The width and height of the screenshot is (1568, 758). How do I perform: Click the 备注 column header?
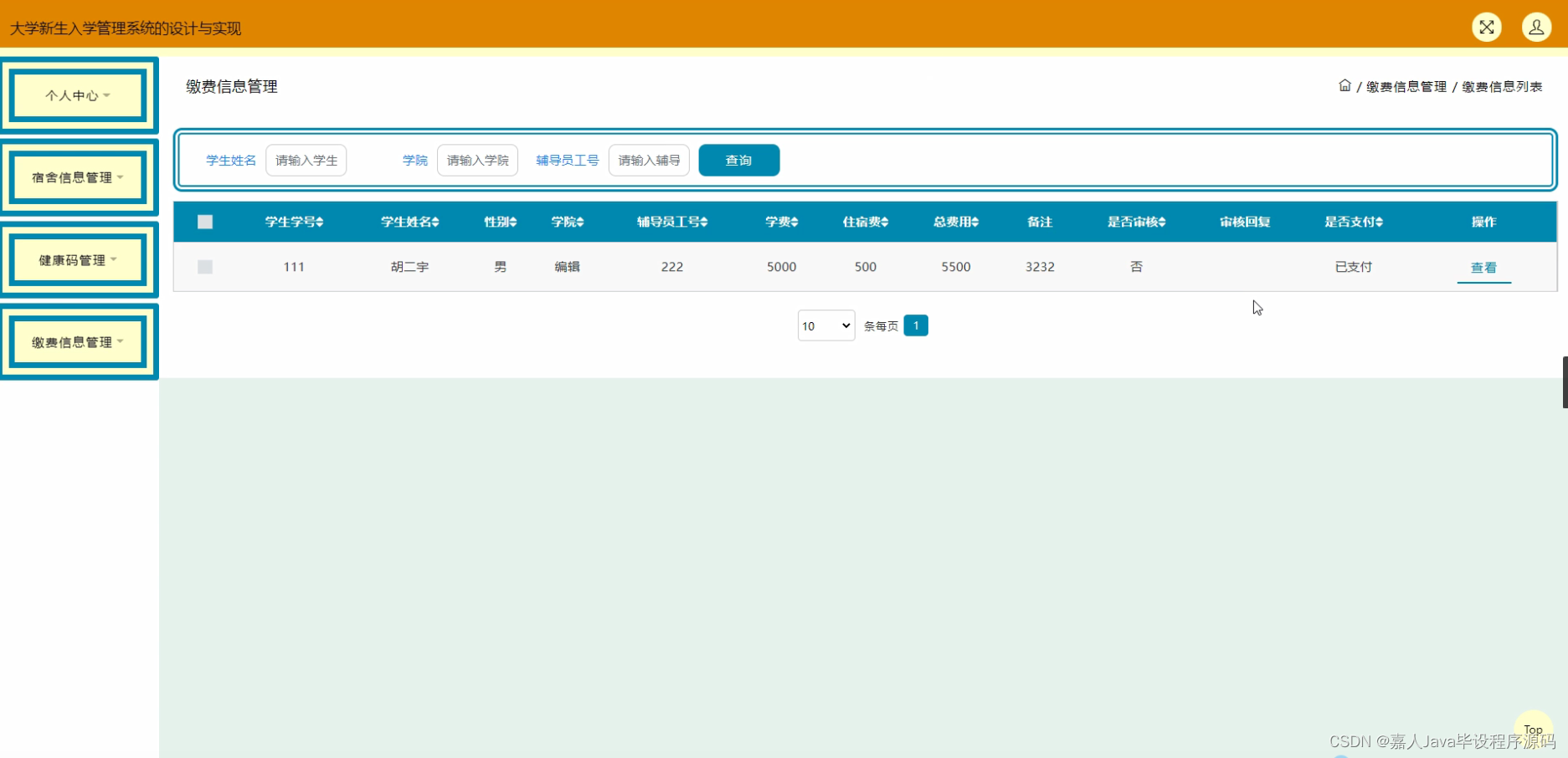pos(1040,222)
